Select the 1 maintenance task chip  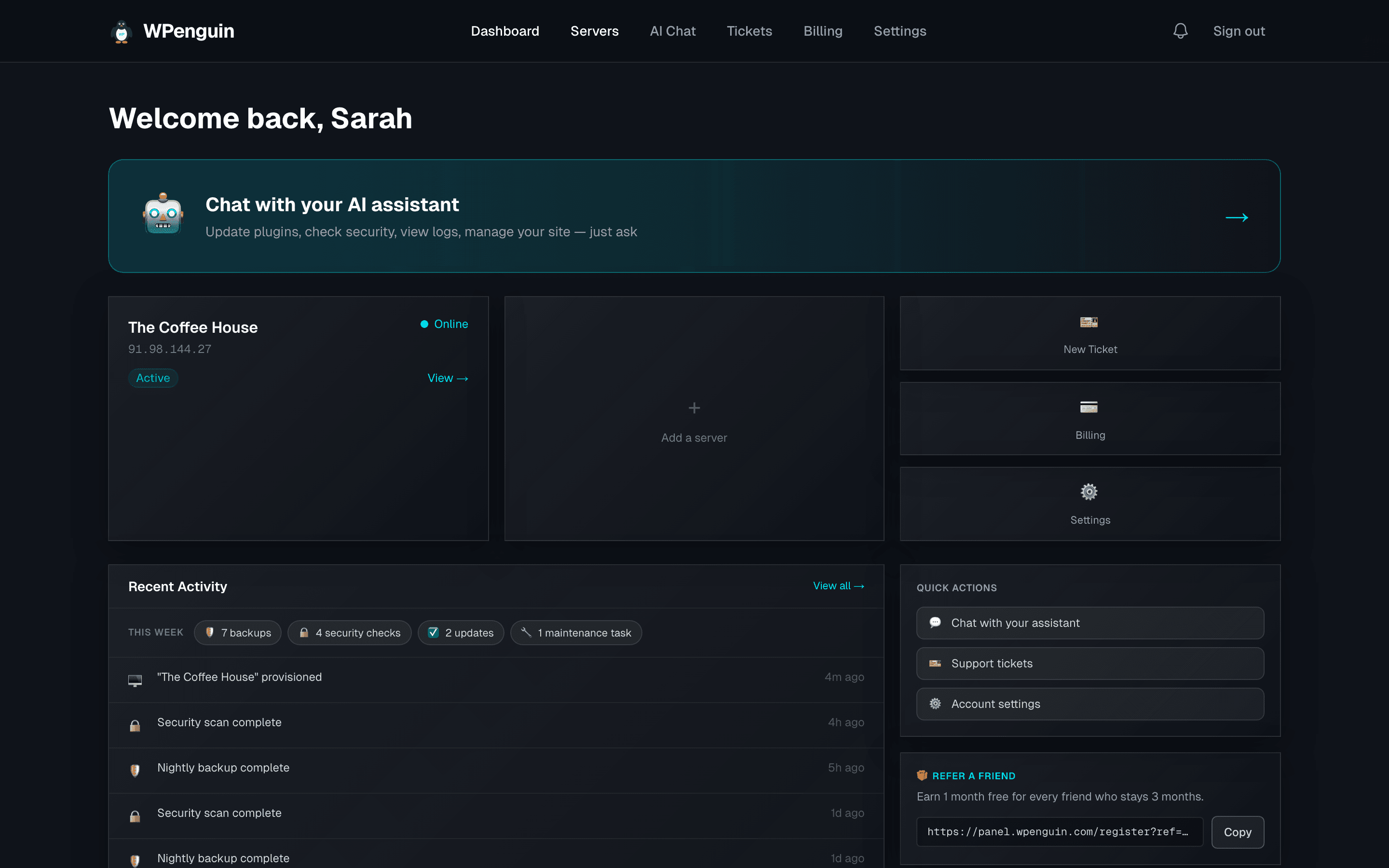pos(576,633)
